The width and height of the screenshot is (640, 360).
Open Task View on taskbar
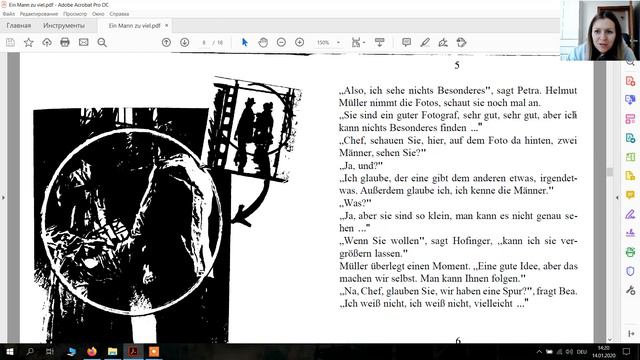point(50,351)
